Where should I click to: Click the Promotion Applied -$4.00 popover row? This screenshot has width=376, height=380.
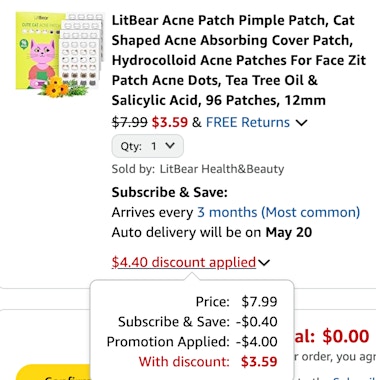192,342
